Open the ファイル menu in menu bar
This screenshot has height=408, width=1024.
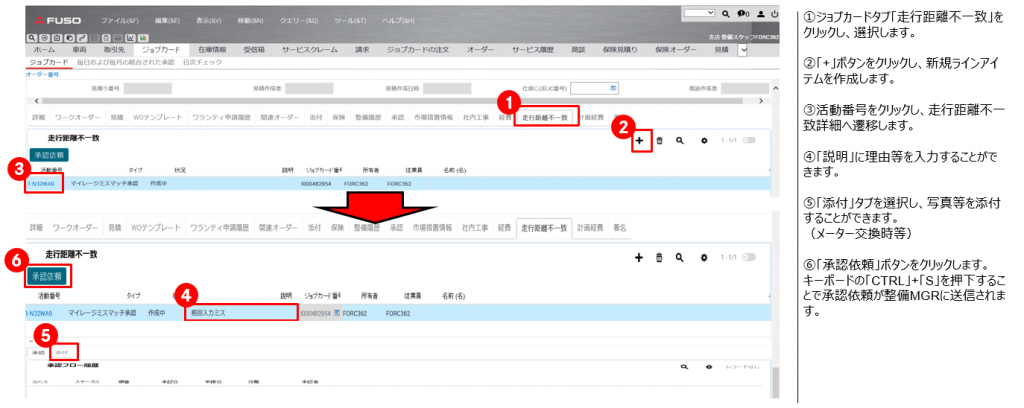[x=119, y=20]
